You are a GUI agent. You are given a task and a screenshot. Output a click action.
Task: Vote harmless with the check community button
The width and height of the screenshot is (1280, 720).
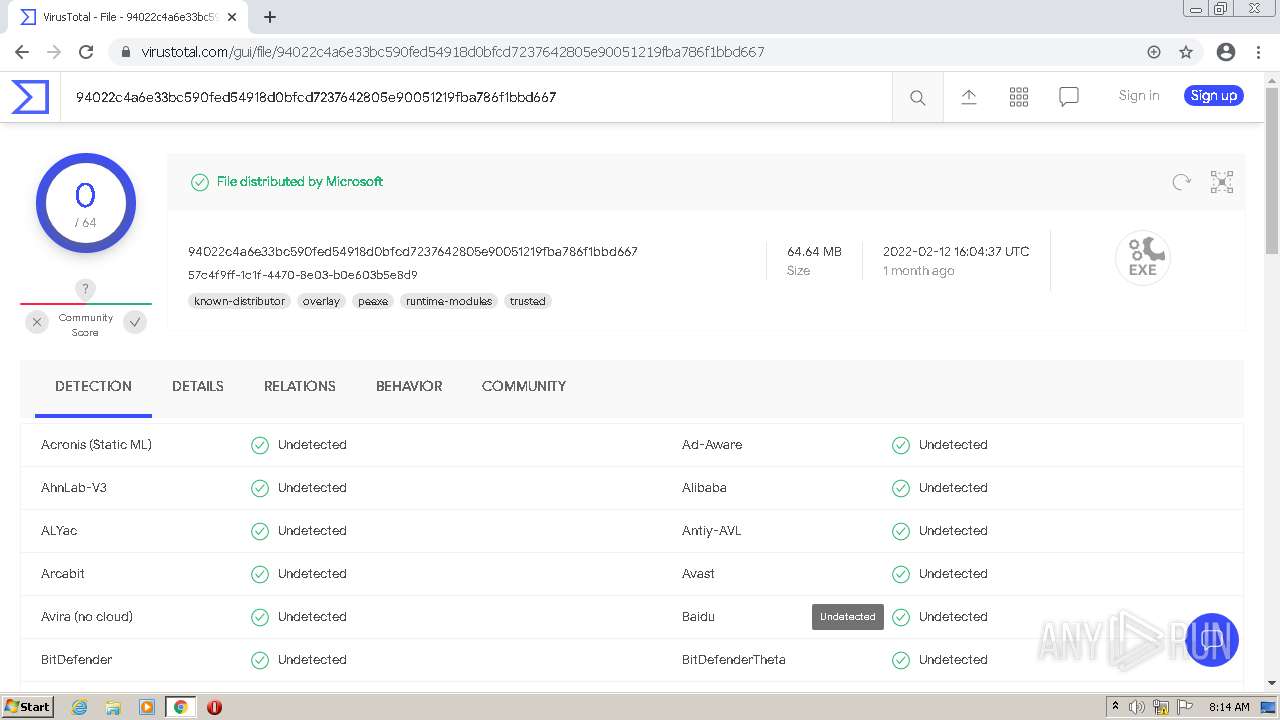tap(135, 322)
